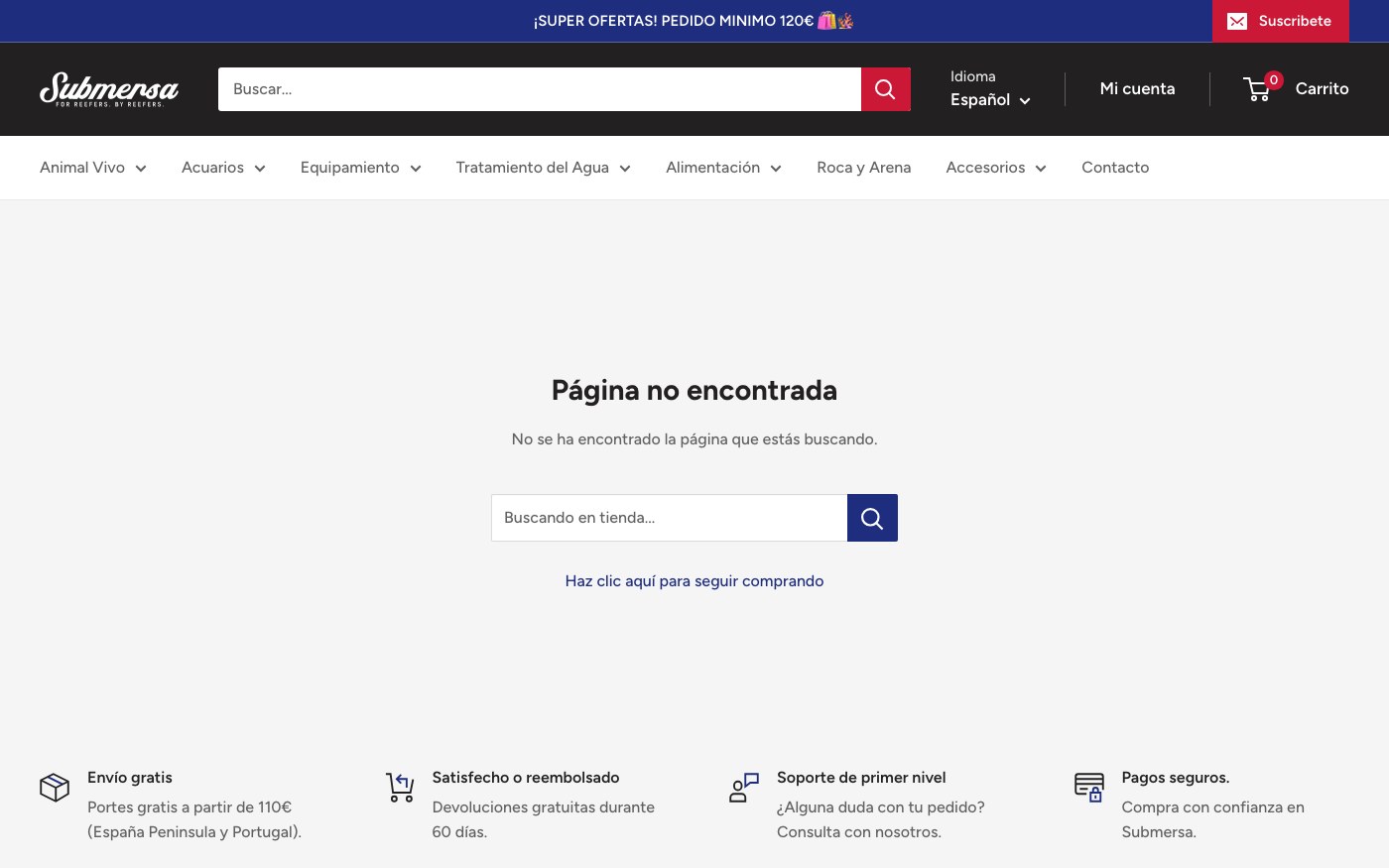Click the 'Página no encontrada' heading
This screenshot has width=1389, height=868.
click(694, 391)
